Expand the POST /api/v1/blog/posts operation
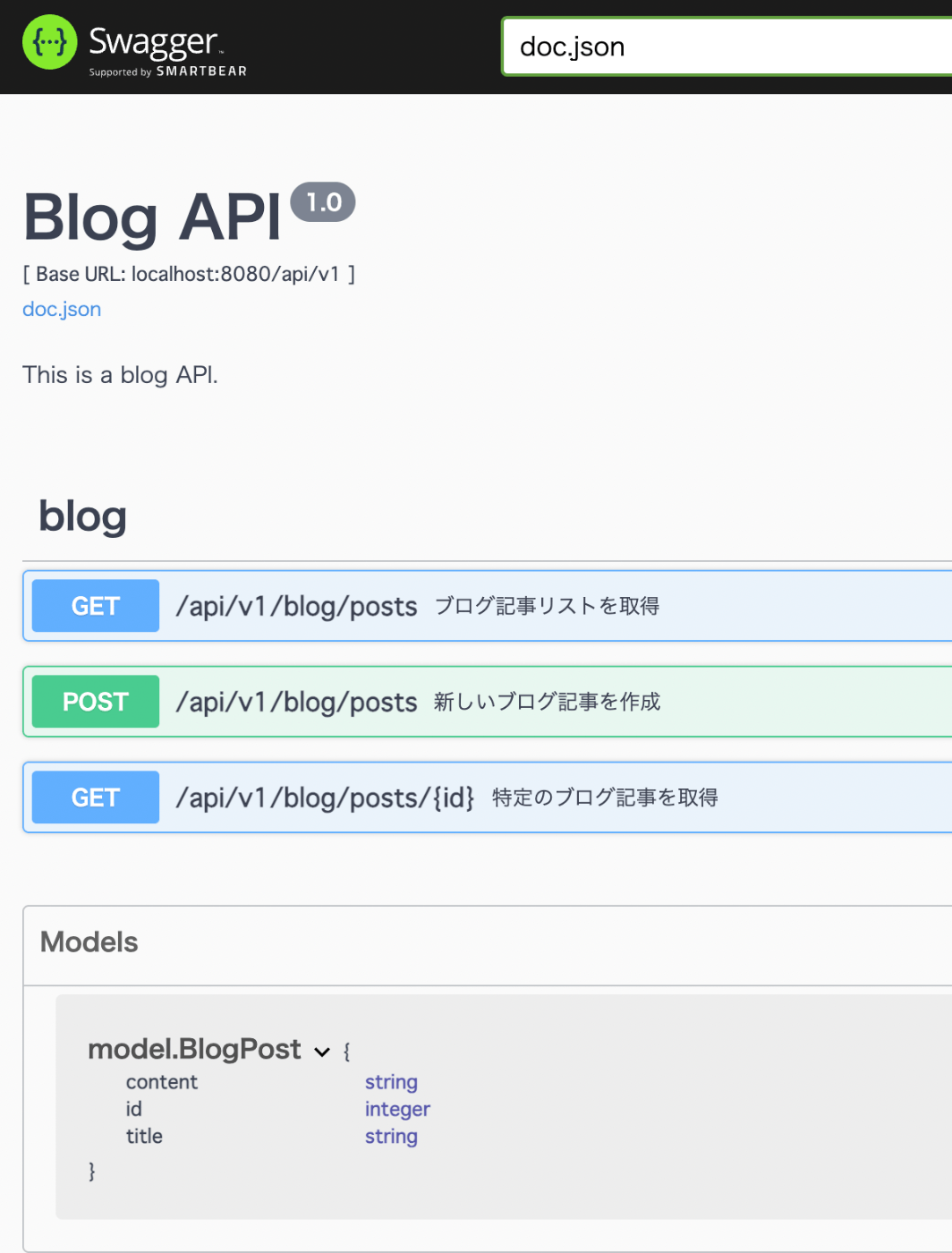This screenshot has height=1253, width=952. [488, 702]
